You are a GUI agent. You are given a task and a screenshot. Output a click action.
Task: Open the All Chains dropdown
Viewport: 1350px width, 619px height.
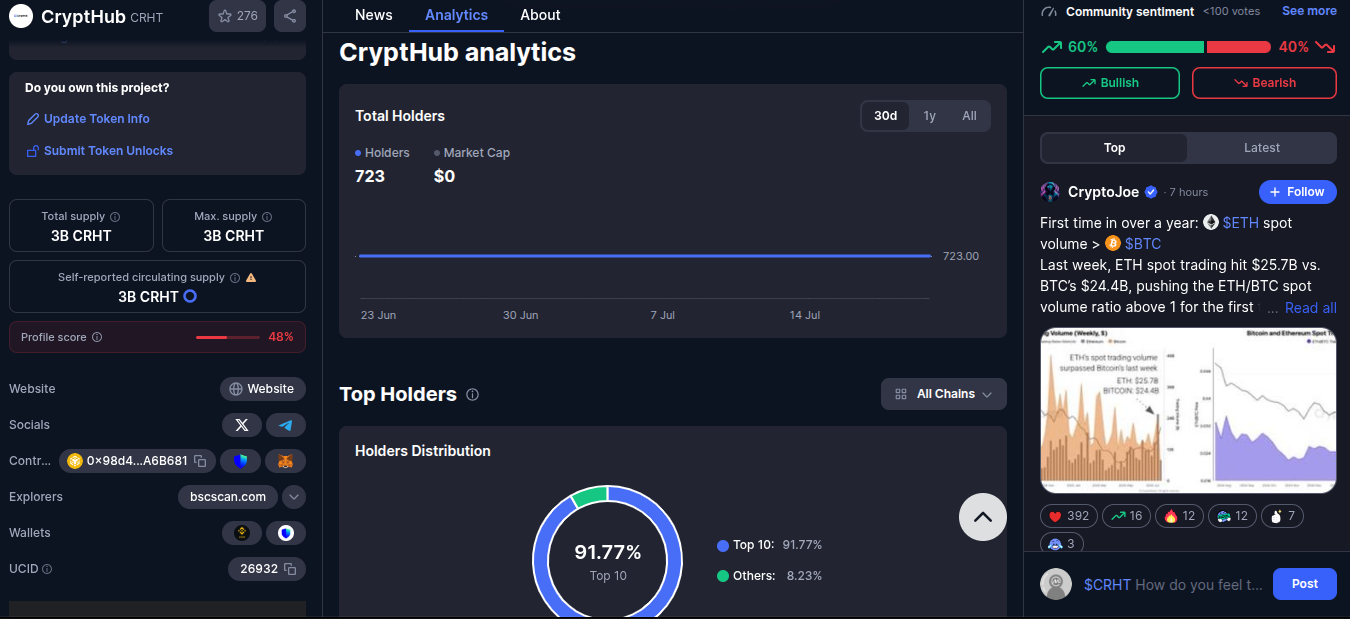944,394
